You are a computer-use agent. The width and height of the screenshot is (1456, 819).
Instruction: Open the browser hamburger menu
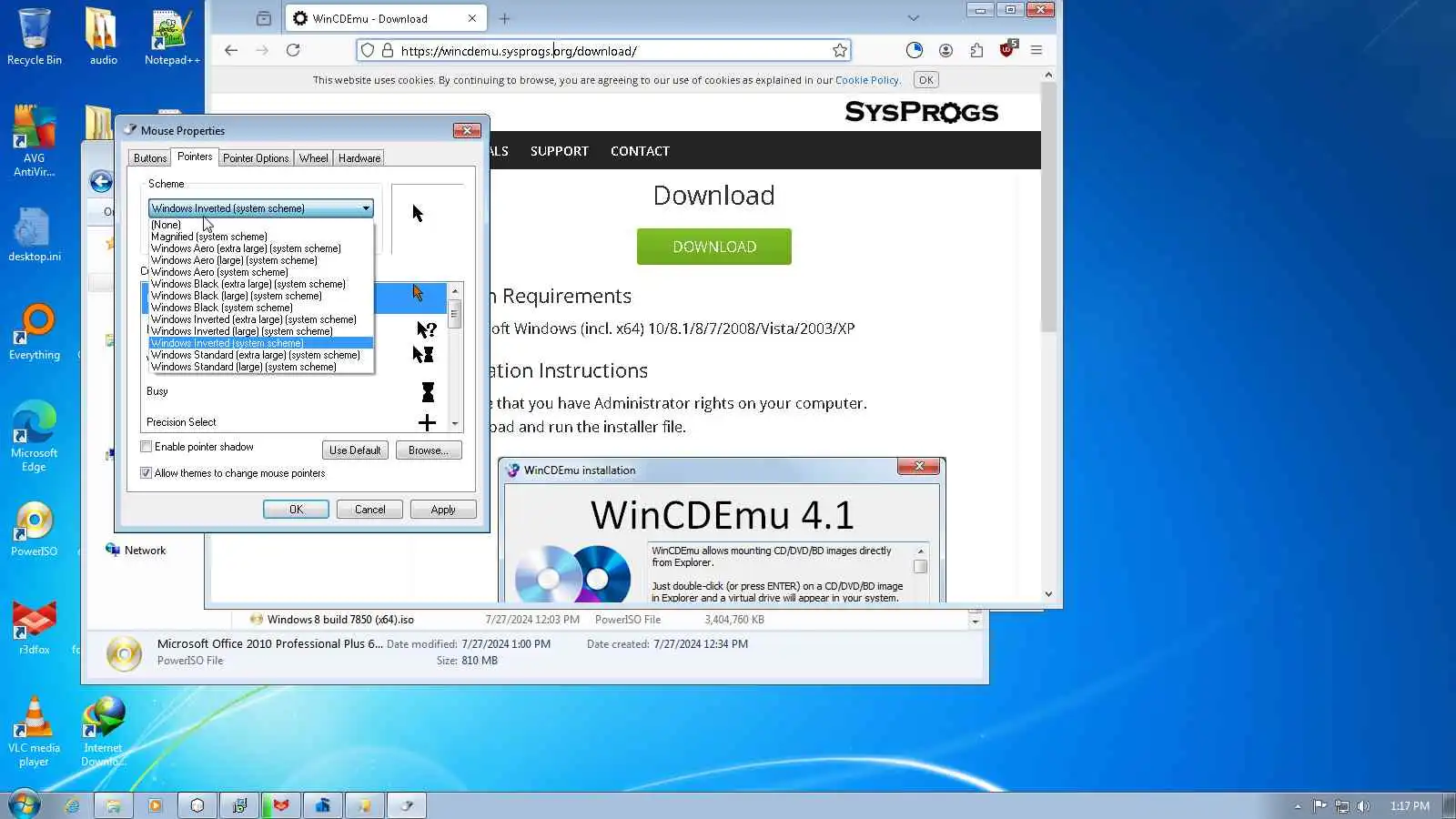1036,50
